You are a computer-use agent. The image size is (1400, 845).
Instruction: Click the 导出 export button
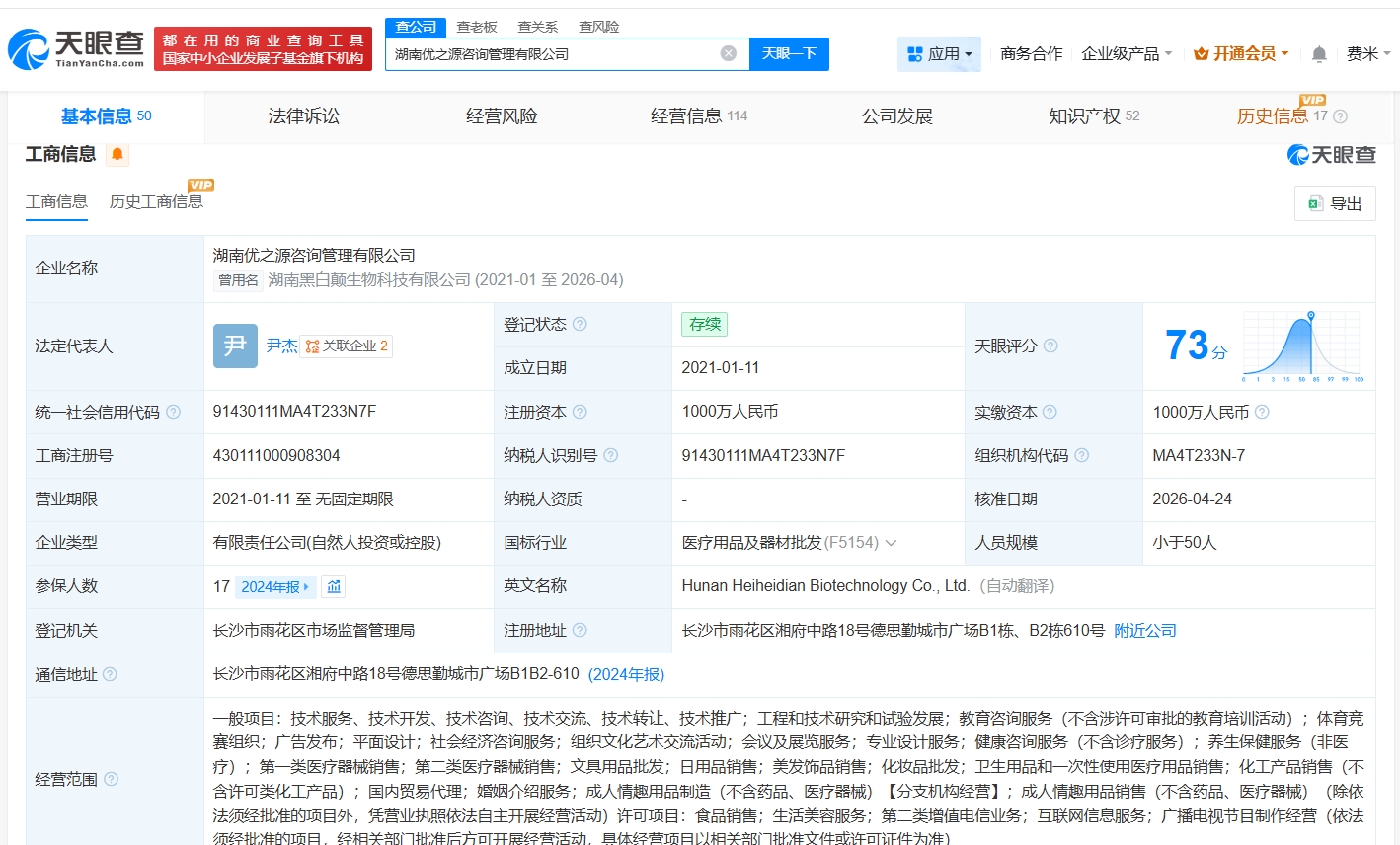click(1335, 203)
